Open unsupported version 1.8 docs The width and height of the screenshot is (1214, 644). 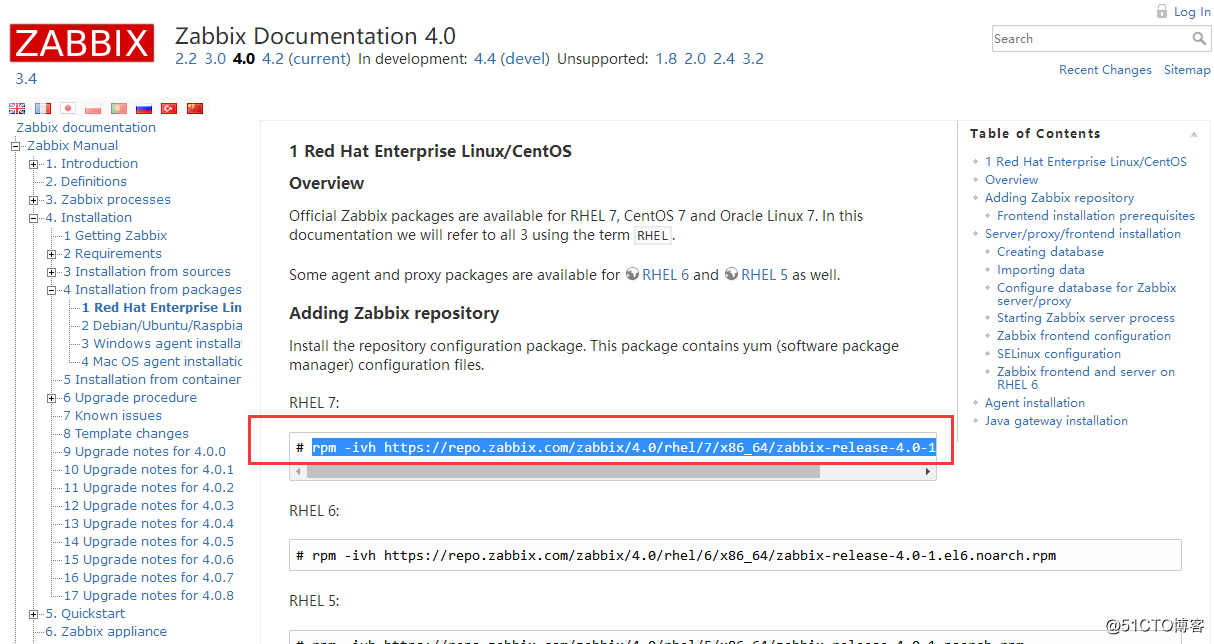[666, 59]
